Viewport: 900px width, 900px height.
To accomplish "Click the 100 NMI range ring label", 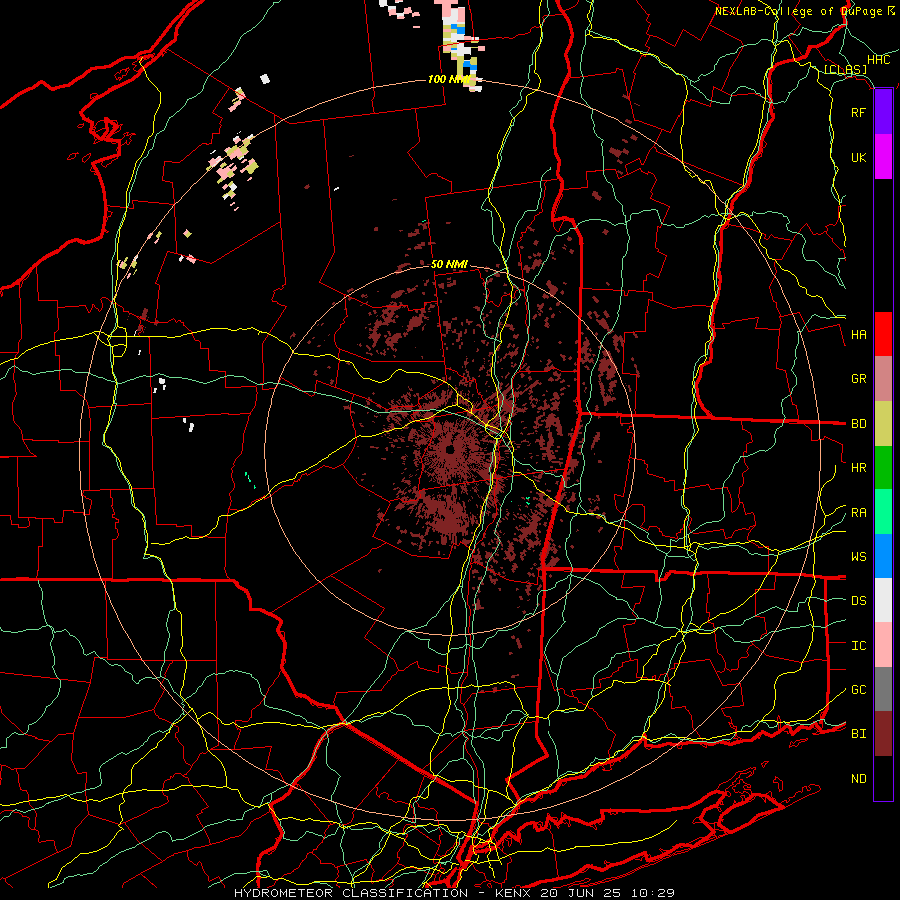I will pyautogui.click(x=448, y=79).
